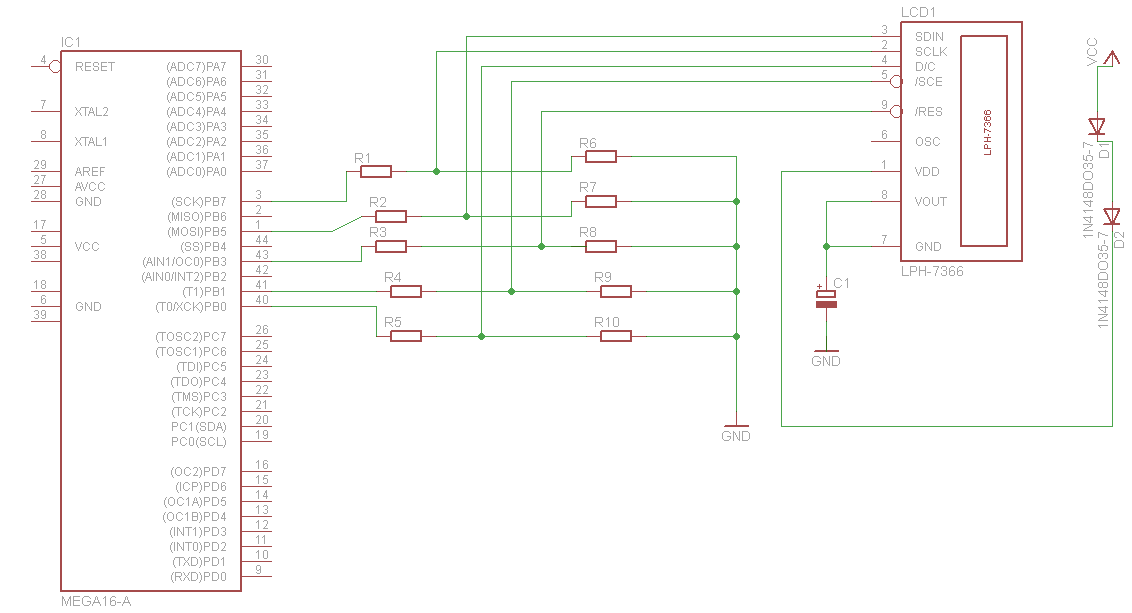Click the inversion circle on the RESET pin
The width and height of the screenshot is (1132, 613).
(55, 66)
